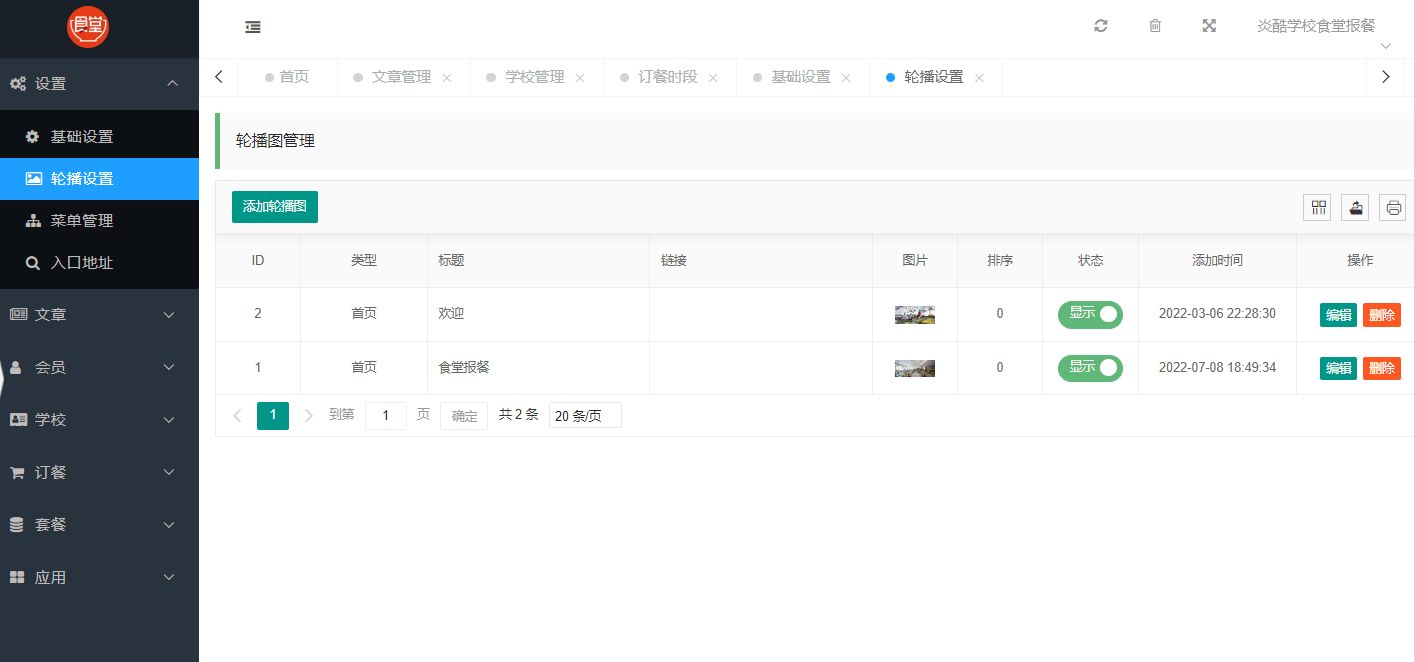Close the 轮播设置 tab
Image resolution: width=1414 pixels, height=662 pixels.
(979, 78)
